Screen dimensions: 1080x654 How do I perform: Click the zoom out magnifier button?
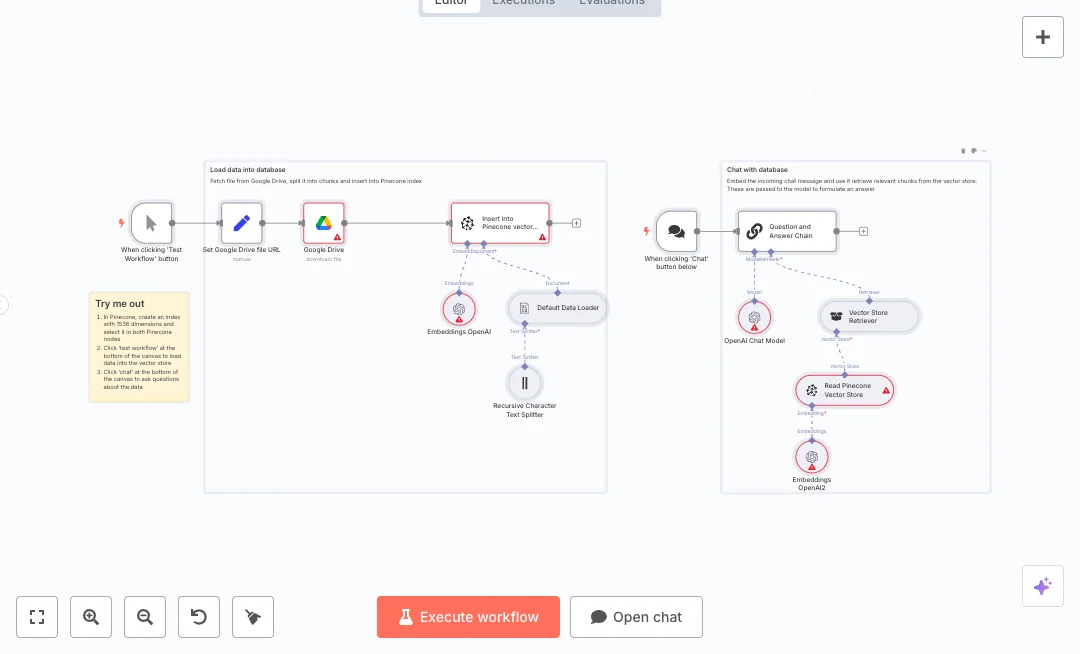(x=145, y=617)
